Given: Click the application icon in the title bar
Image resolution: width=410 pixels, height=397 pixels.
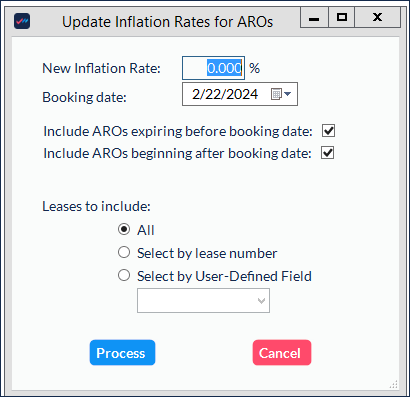Looking at the screenshot, I should [22, 21].
